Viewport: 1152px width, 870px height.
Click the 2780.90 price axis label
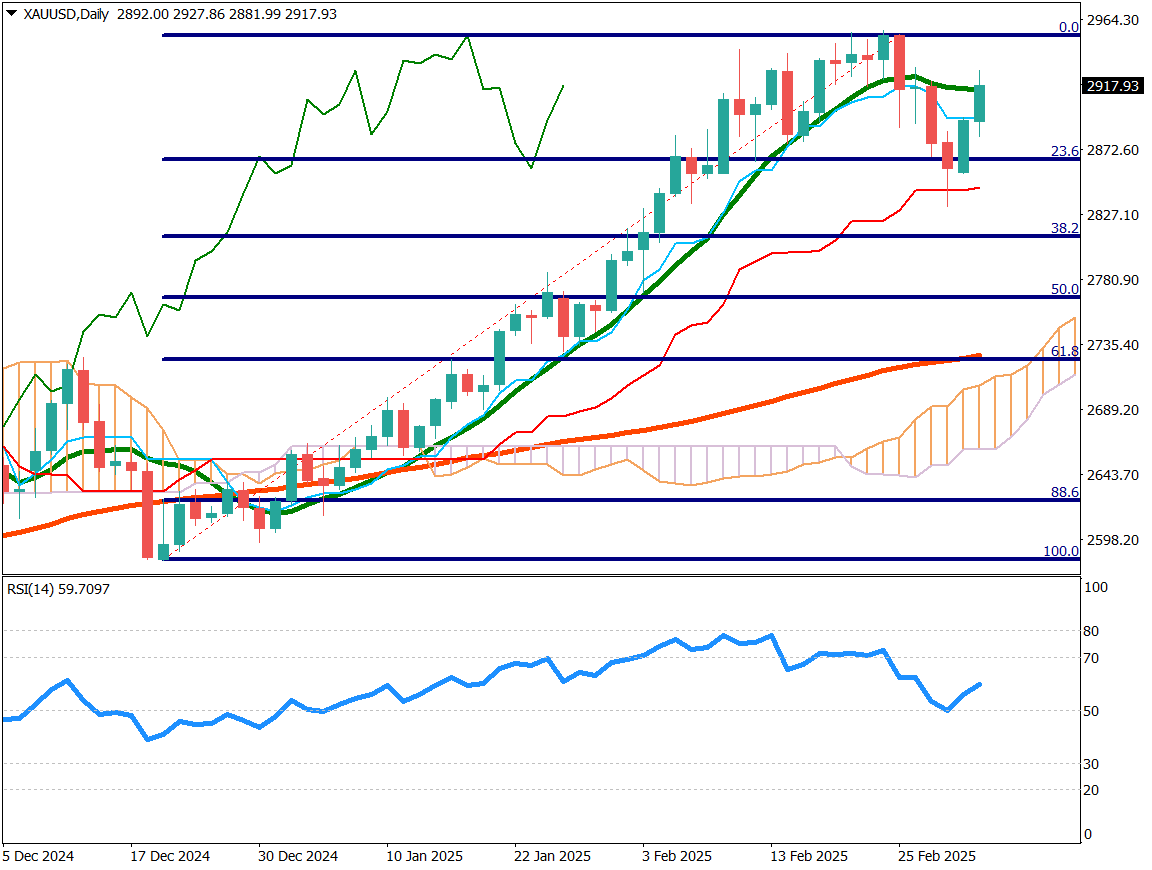point(1115,280)
